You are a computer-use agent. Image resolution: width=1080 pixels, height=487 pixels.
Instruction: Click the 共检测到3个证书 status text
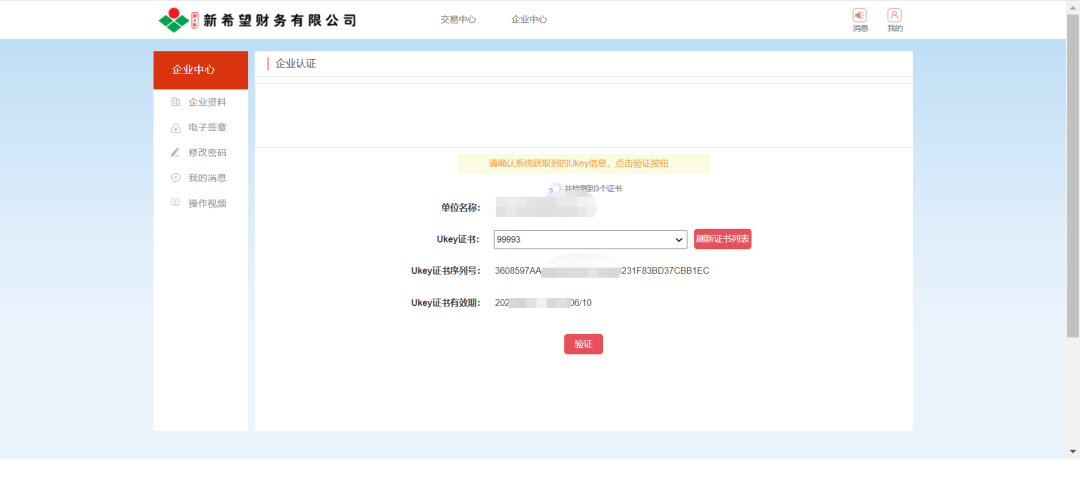[x=593, y=188]
